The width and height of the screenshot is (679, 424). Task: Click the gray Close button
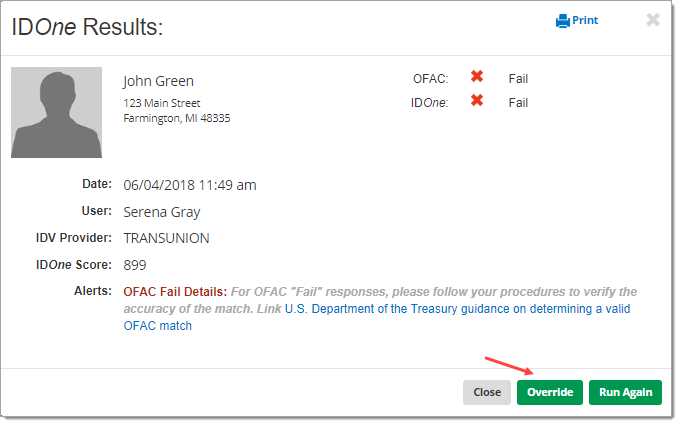tap(487, 392)
